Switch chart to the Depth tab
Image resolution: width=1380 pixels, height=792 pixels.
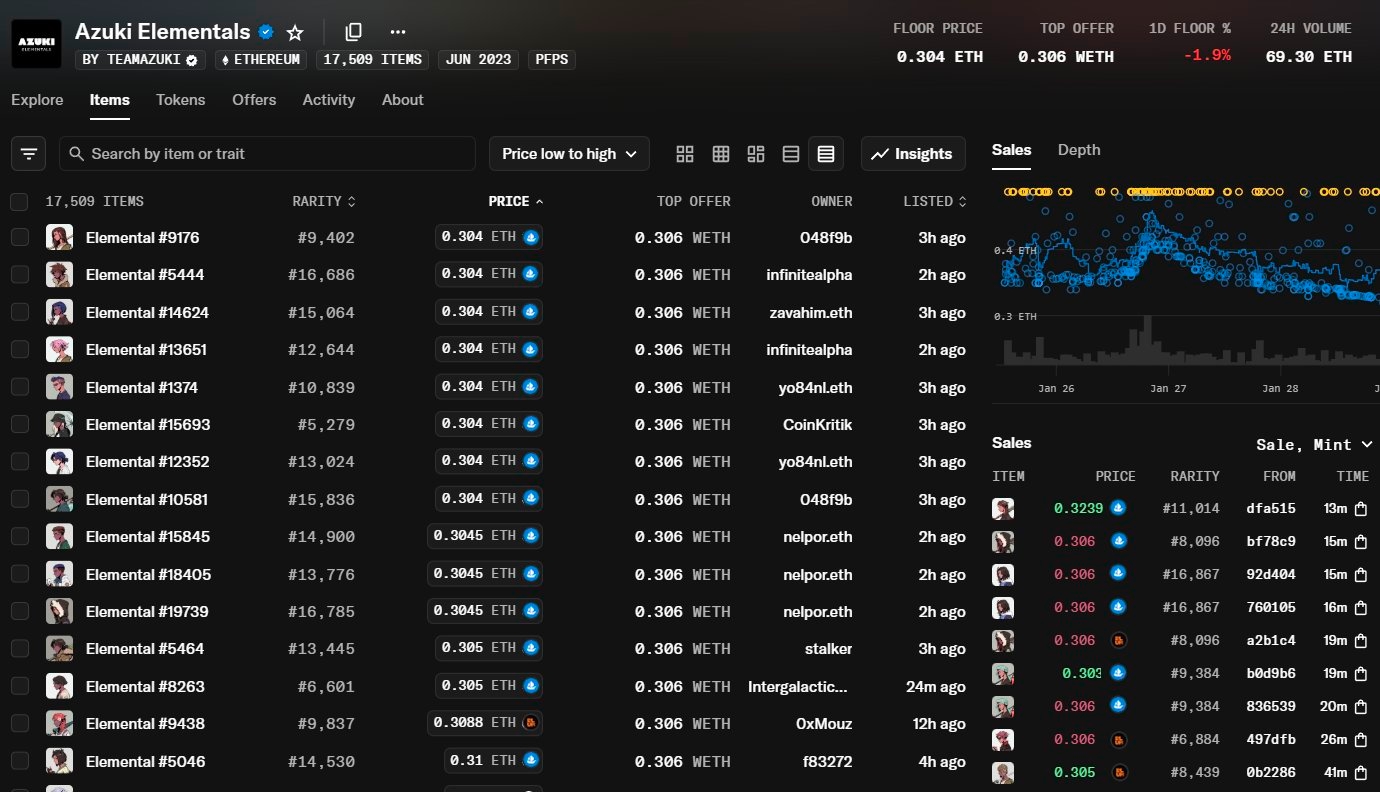1079,150
